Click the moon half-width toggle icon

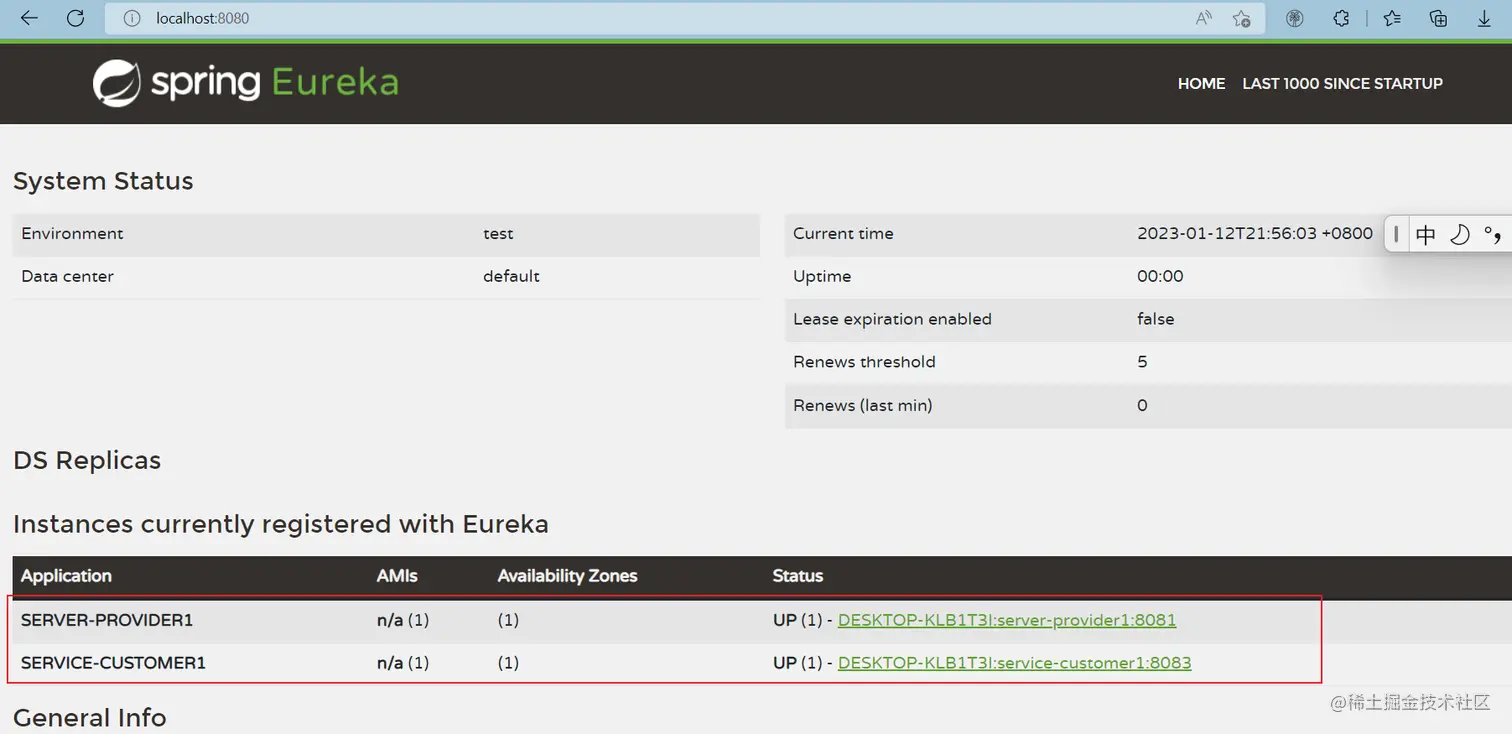1460,235
